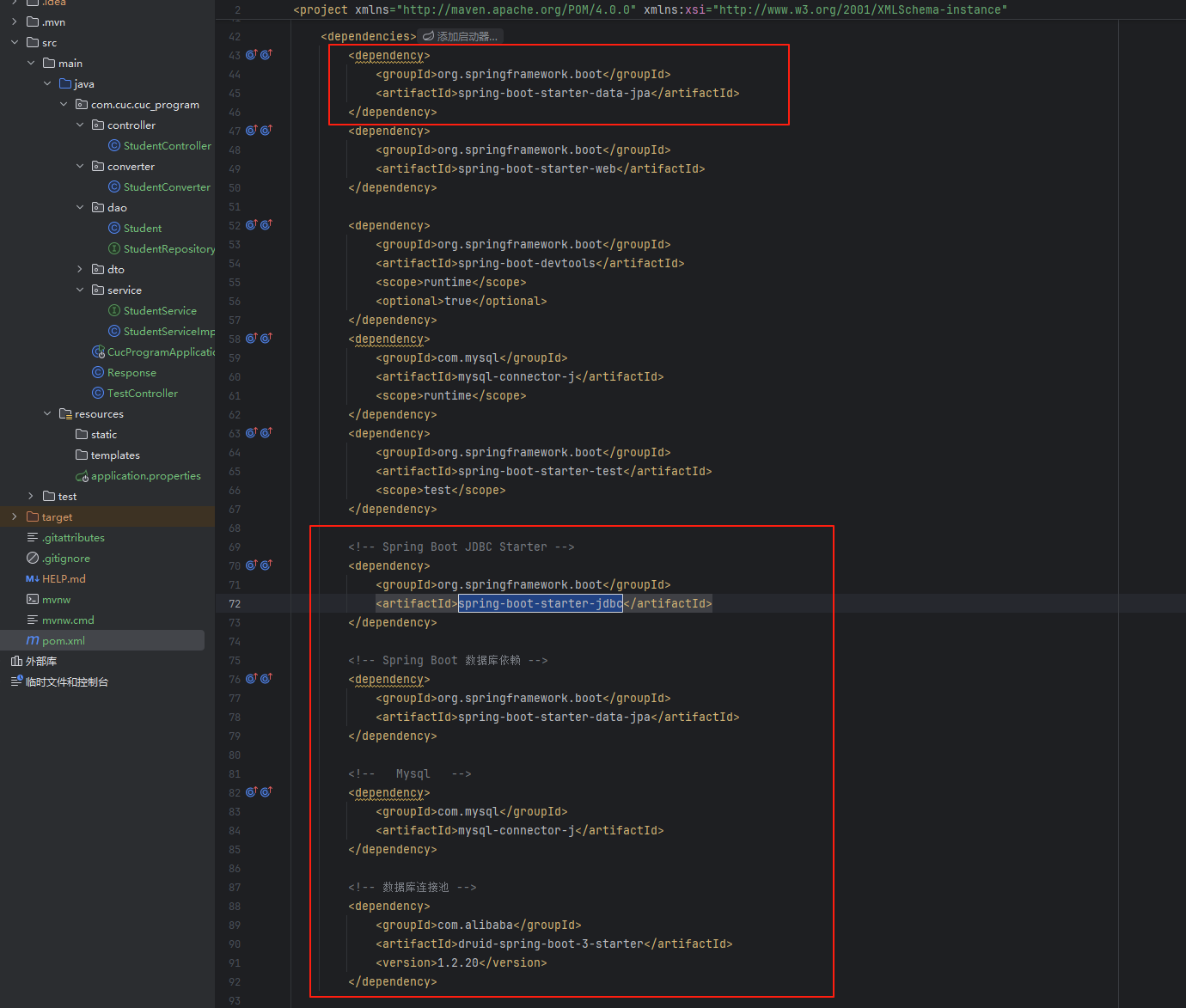Collapse the controller package
Screen dimensions: 1186x1008
(x=79, y=125)
